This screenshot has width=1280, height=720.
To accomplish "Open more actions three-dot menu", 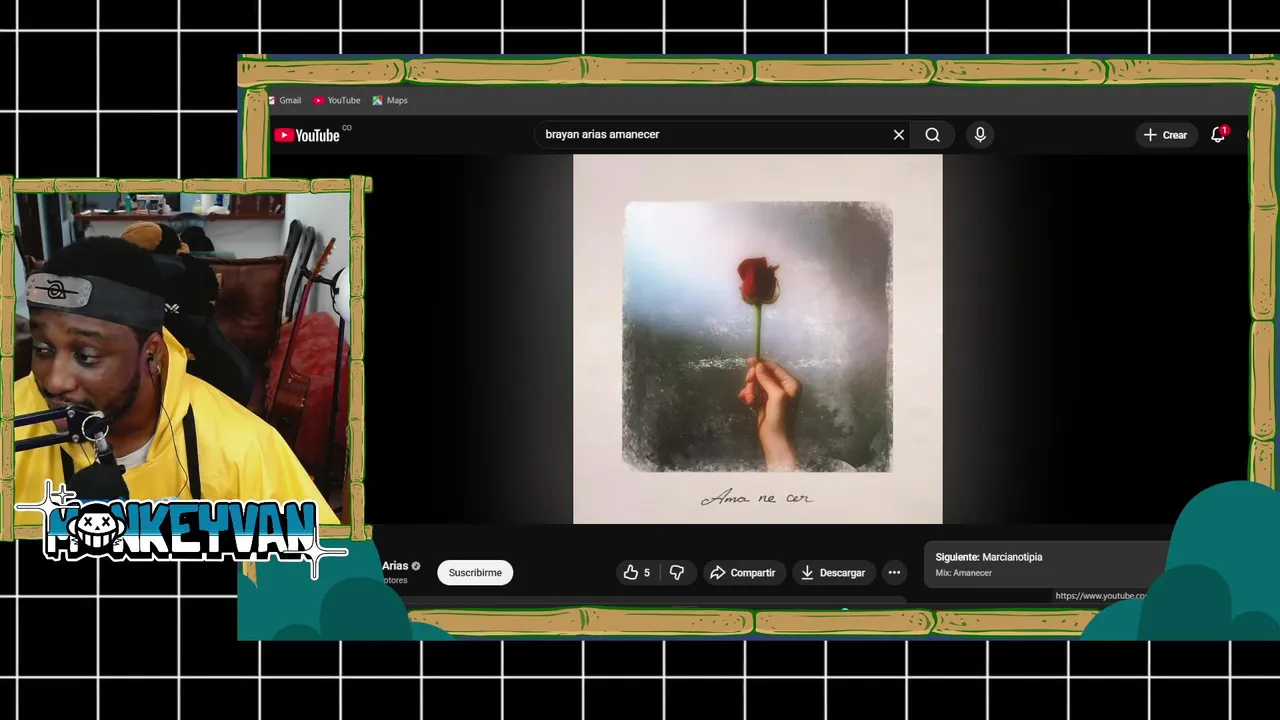I will [894, 572].
